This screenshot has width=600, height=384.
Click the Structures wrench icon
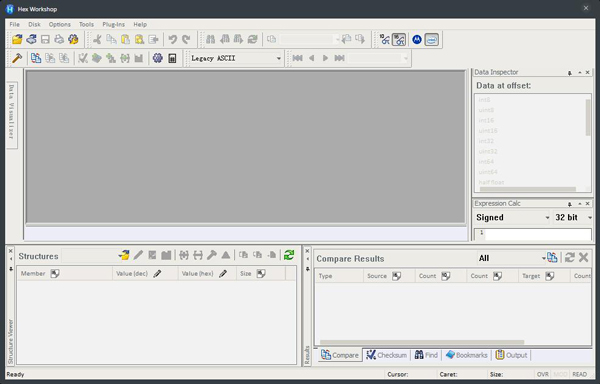[212, 255]
